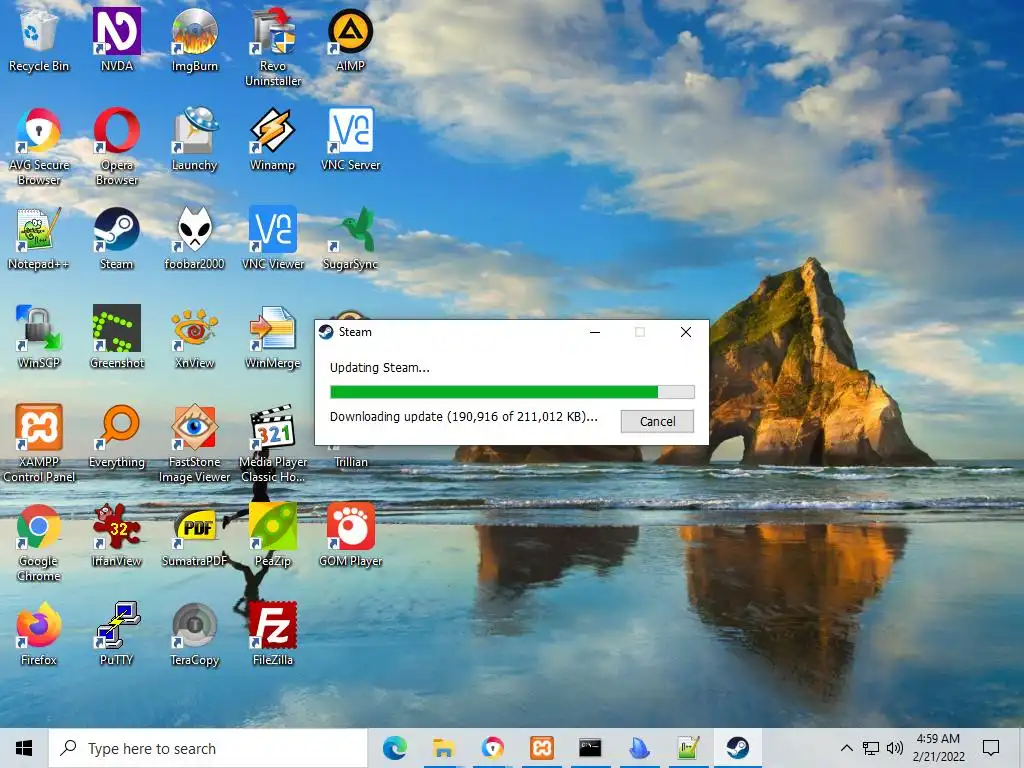The height and width of the screenshot is (768, 1024).
Task: Select the Google Chrome desktop shortcut
Action: point(39,542)
